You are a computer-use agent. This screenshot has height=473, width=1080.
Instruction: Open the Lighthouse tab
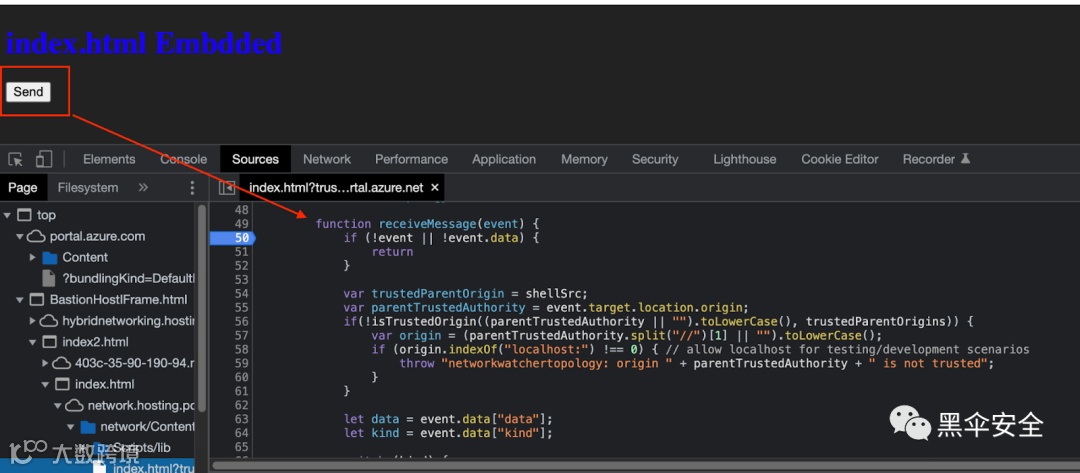click(x=745, y=159)
